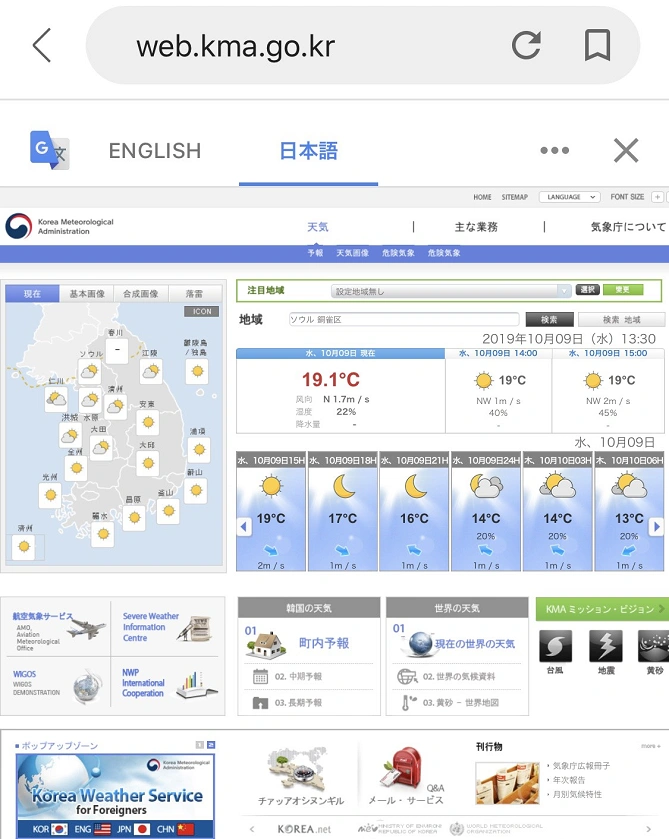Select the 日本語 translation tab
The height and width of the screenshot is (839, 669).
click(x=308, y=151)
